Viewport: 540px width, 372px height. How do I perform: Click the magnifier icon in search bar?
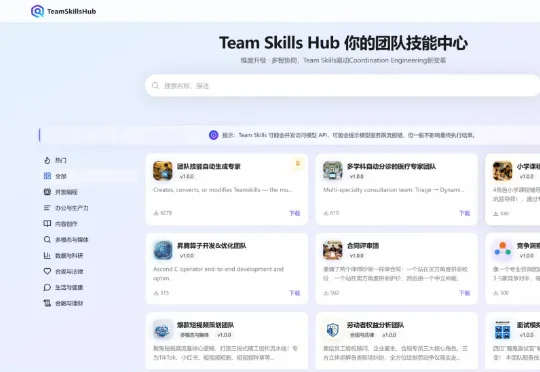coord(155,85)
